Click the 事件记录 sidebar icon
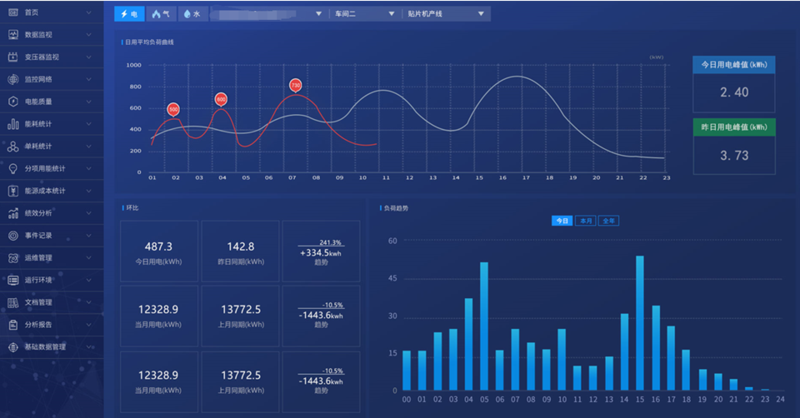The image size is (800, 418). (x=13, y=236)
